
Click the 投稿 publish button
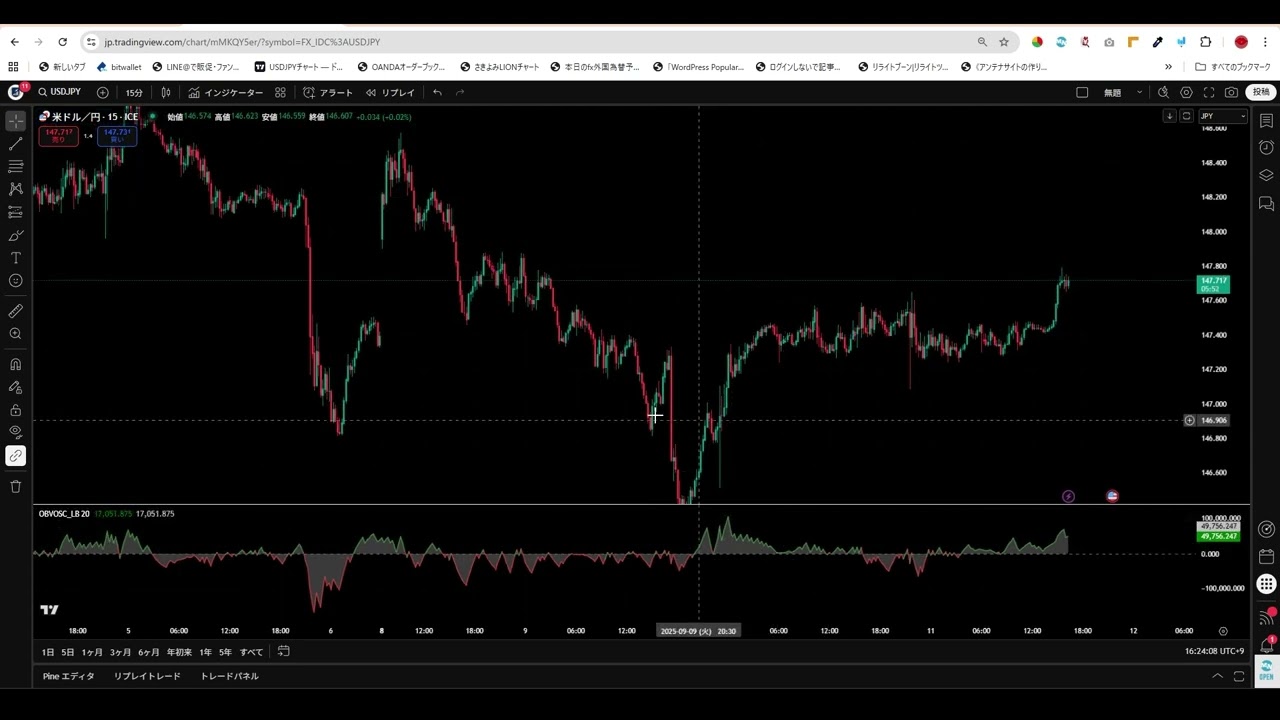1261,92
